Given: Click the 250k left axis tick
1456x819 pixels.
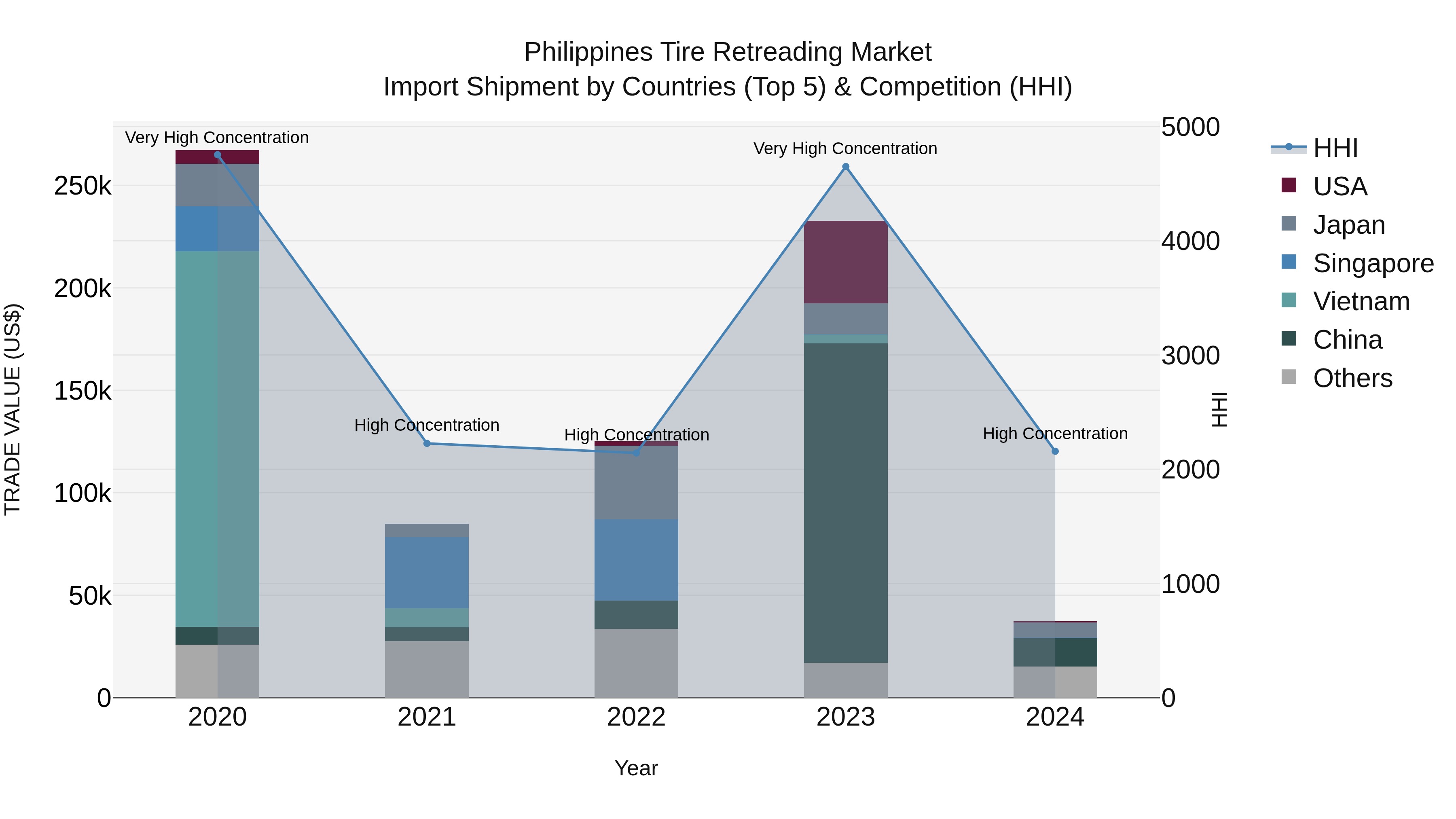Looking at the screenshot, I should (x=83, y=186).
